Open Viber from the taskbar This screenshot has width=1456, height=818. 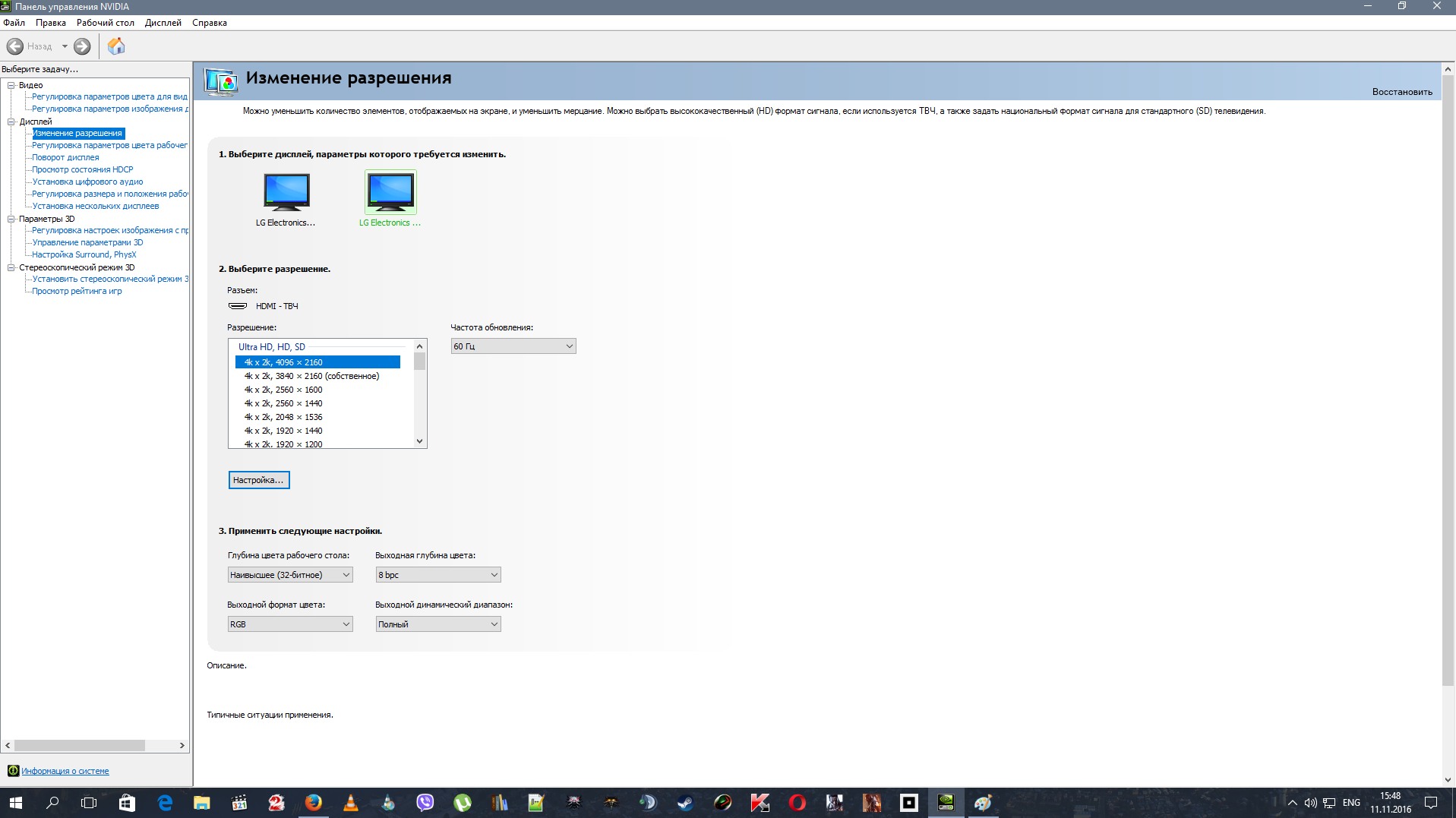click(x=425, y=803)
